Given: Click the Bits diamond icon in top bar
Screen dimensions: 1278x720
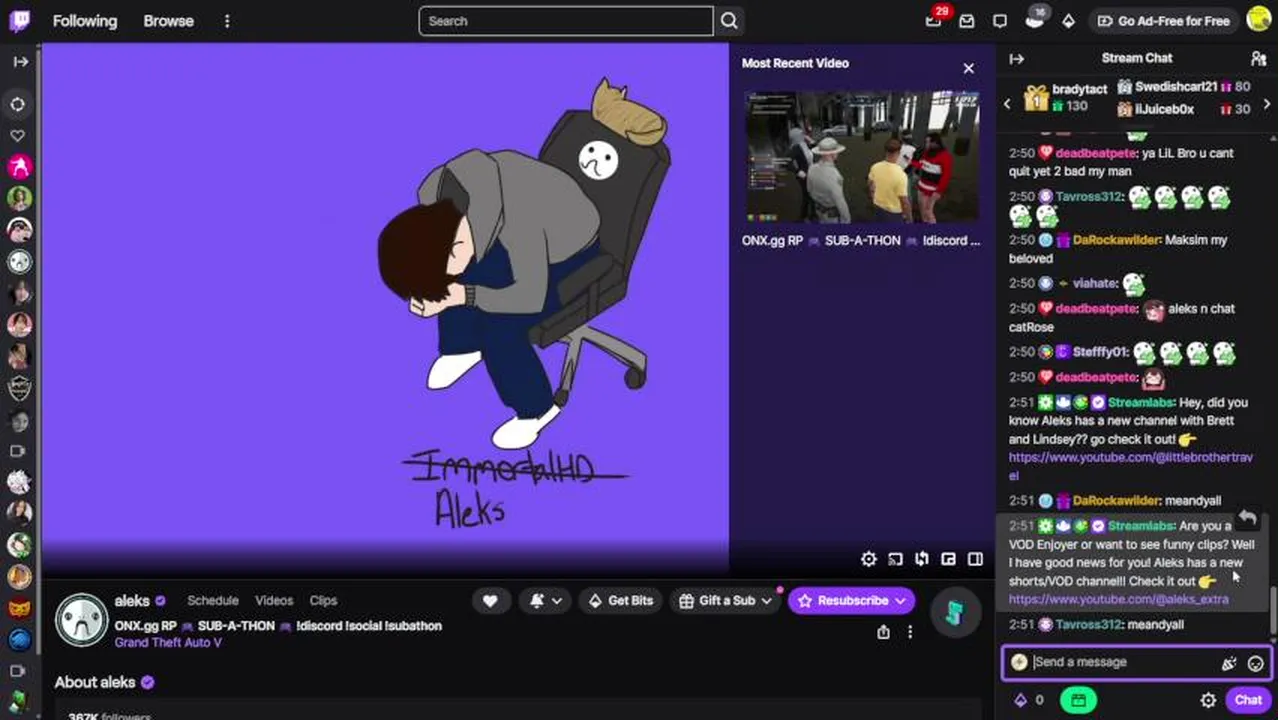Looking at the screenshot, I should tap(1068, 21).
